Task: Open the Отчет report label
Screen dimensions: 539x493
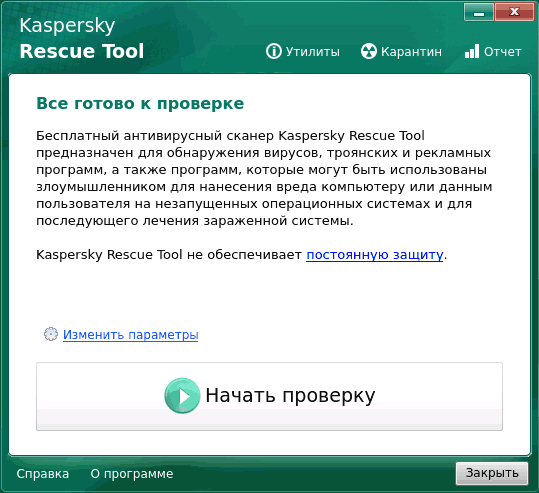Action: point(503,52)
